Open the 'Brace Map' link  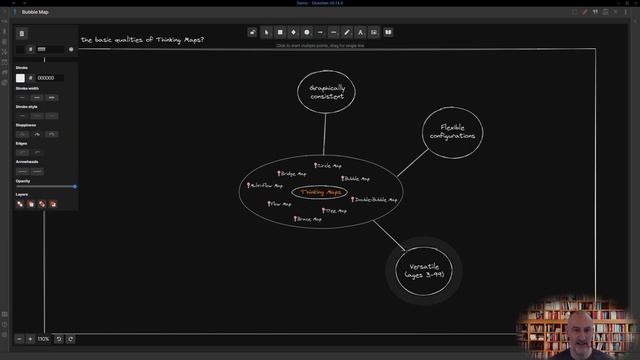[308, 219]
